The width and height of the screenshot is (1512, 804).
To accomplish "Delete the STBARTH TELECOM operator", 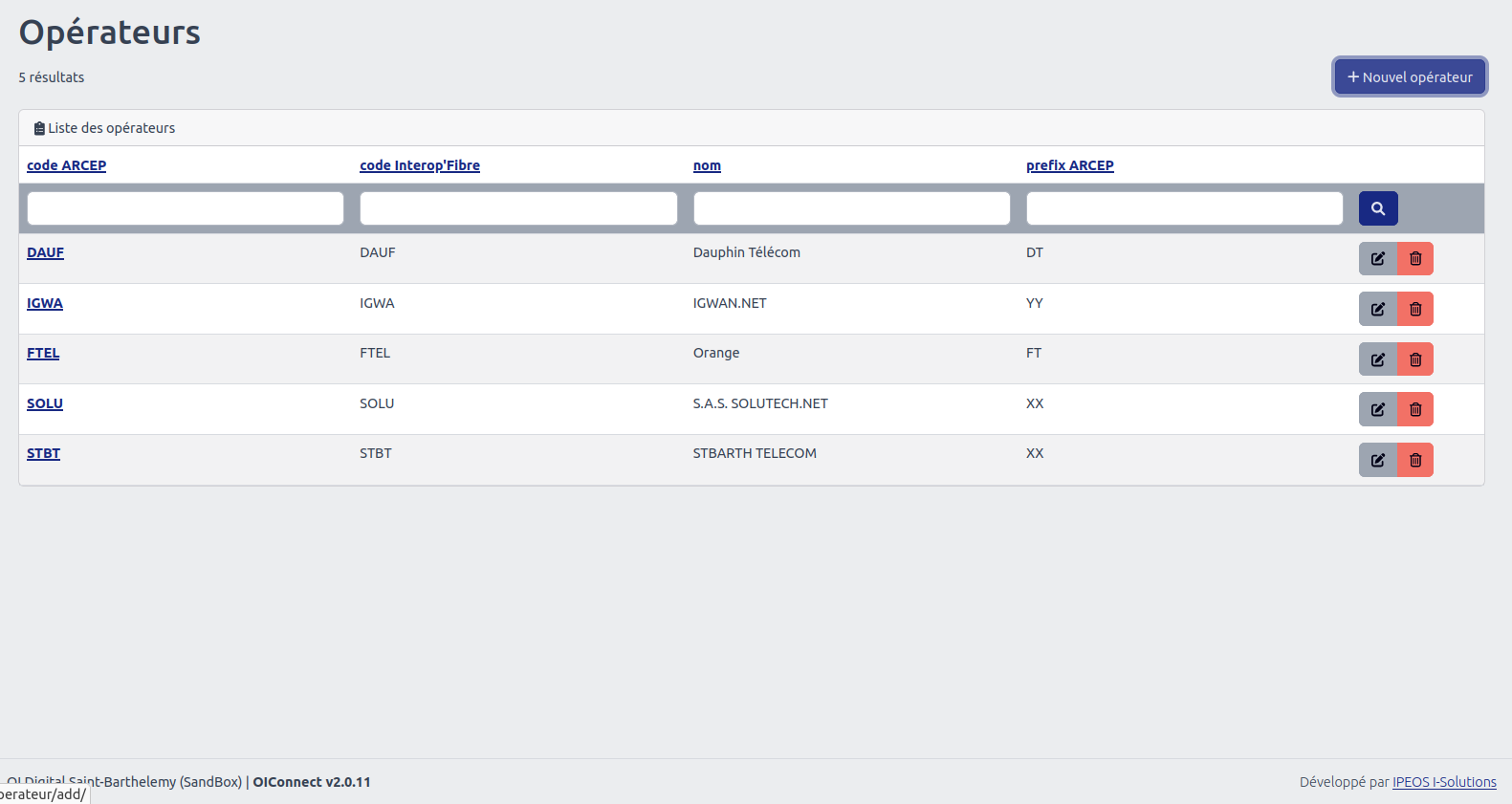I will pos(1415,460).
